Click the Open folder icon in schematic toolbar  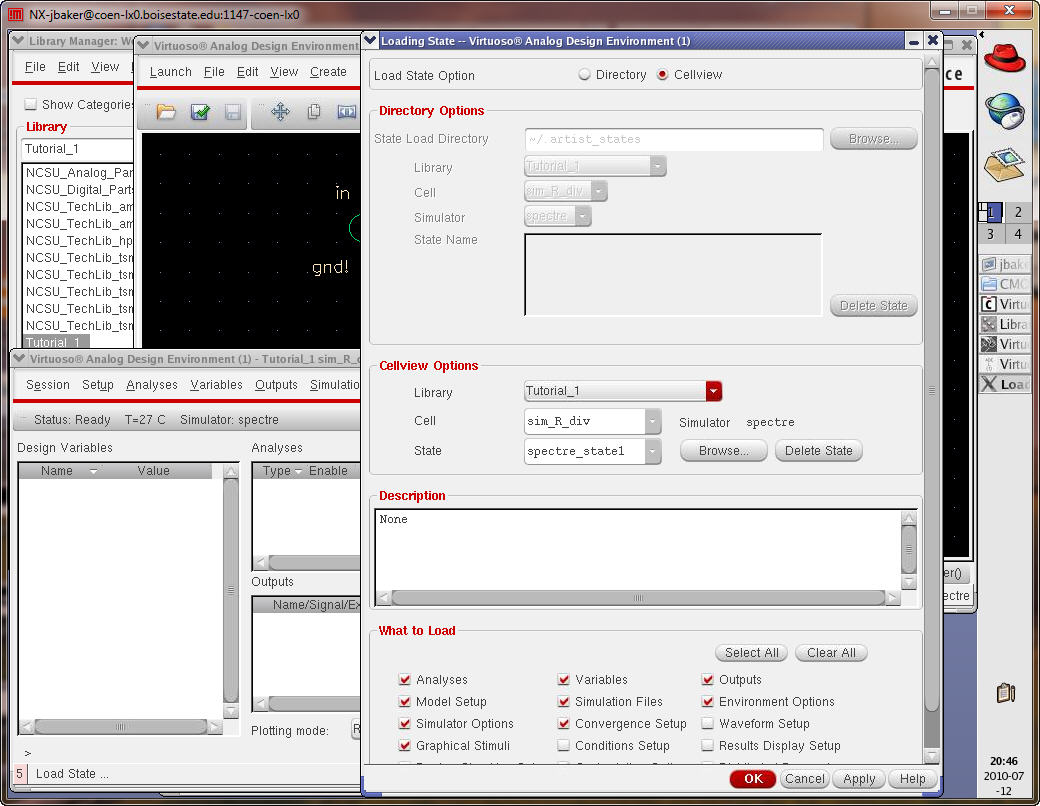pos(166,113)
